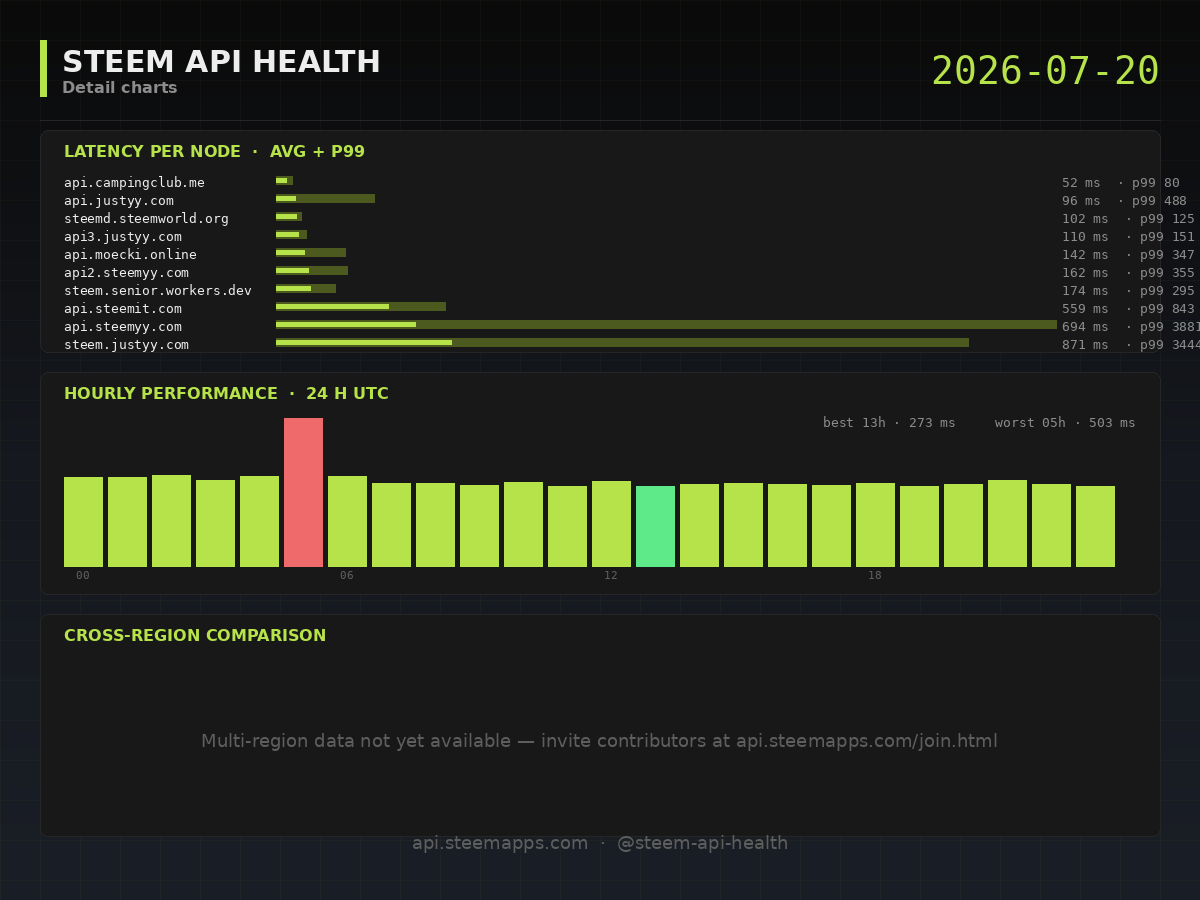Click the '110 ms · p99 151' value

coord(1129,237)
